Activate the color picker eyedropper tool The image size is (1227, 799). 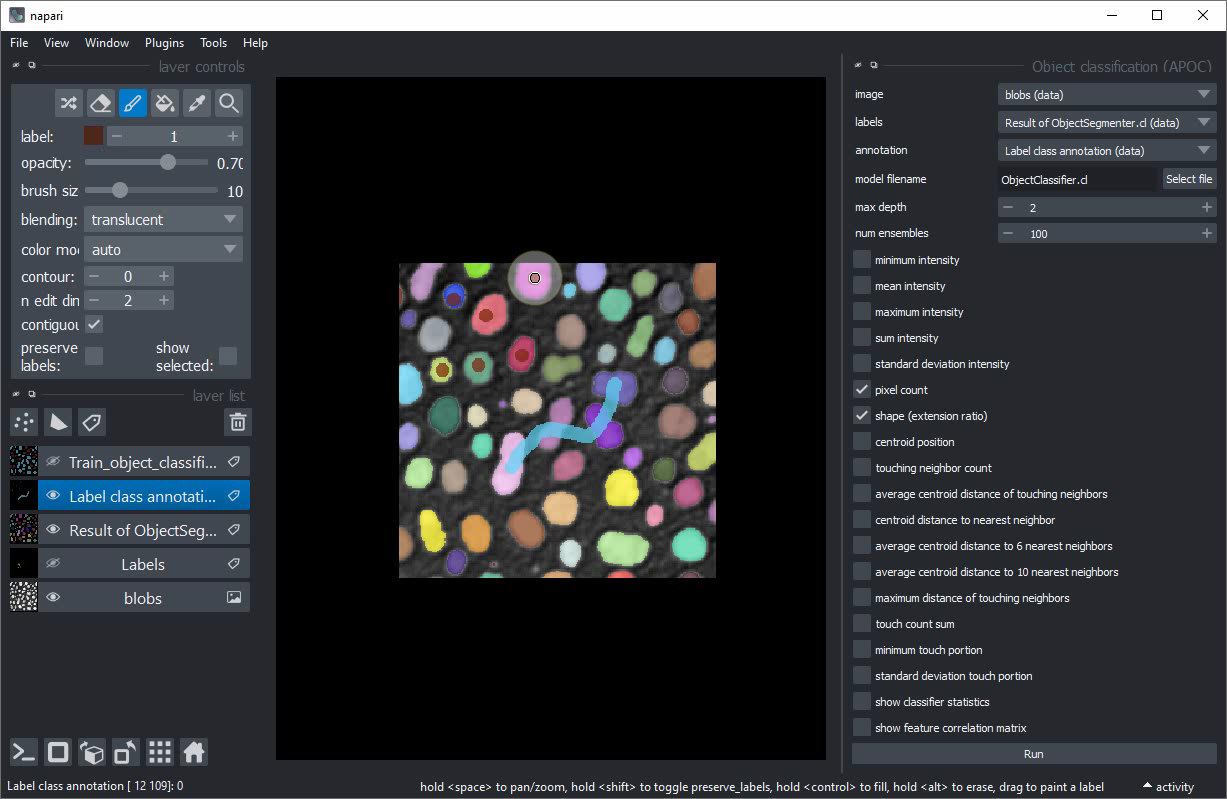click(197, 103)
